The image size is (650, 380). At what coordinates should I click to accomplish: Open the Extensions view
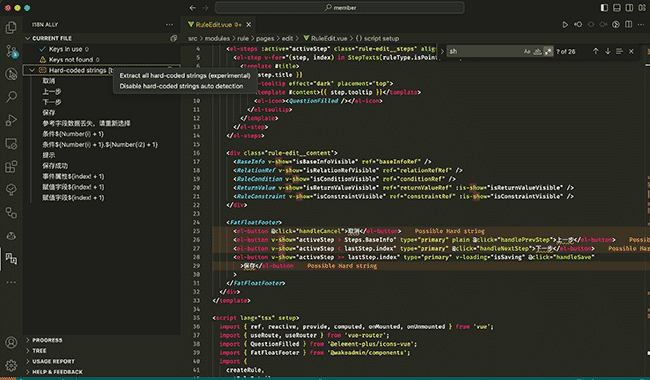click(x=11, y=167)
